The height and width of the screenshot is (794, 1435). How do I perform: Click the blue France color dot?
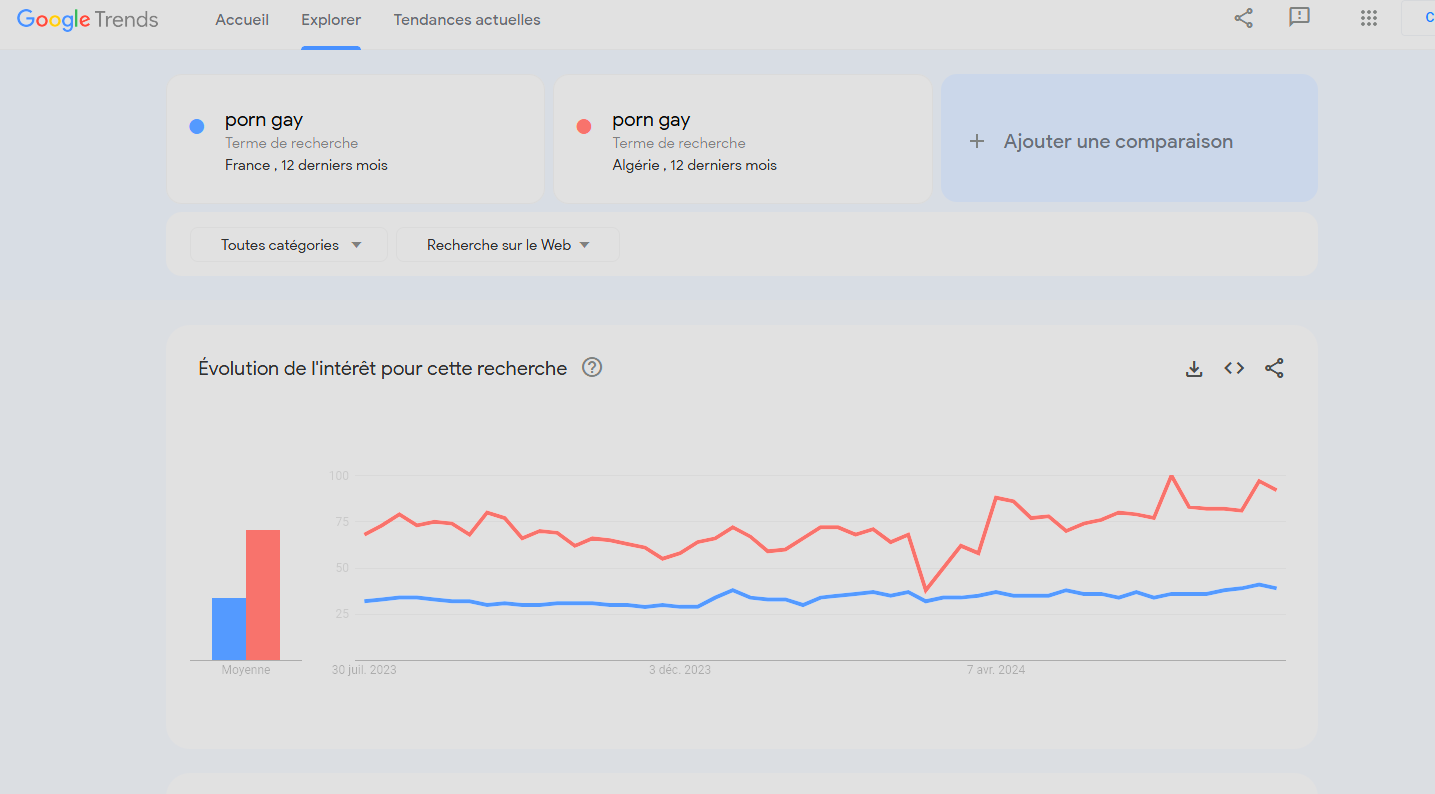point(197,126)
